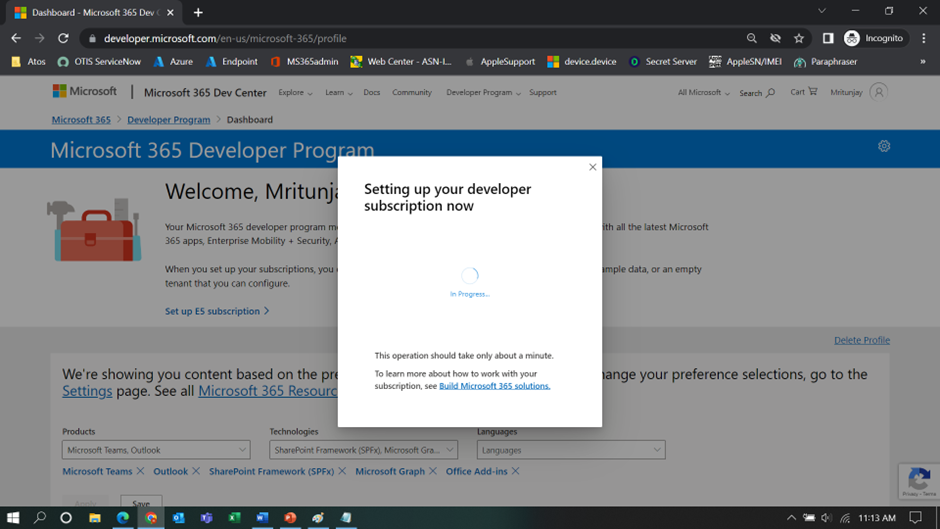This screenshot has width=940, height=529.
Task: Open Word from the taskbar
Action: (263, 518)
